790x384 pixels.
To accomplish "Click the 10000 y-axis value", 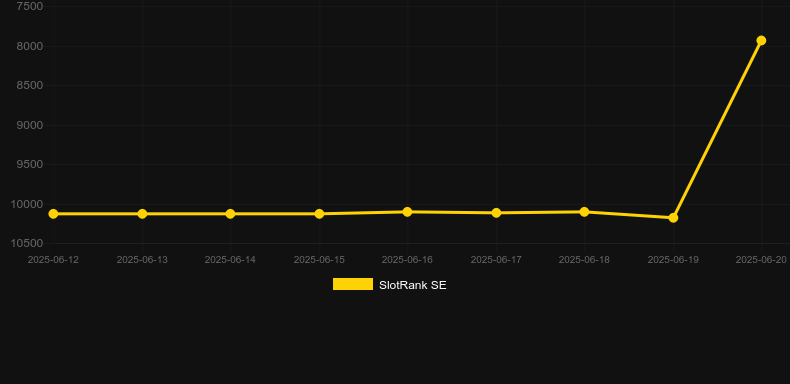I will point(27,204).
